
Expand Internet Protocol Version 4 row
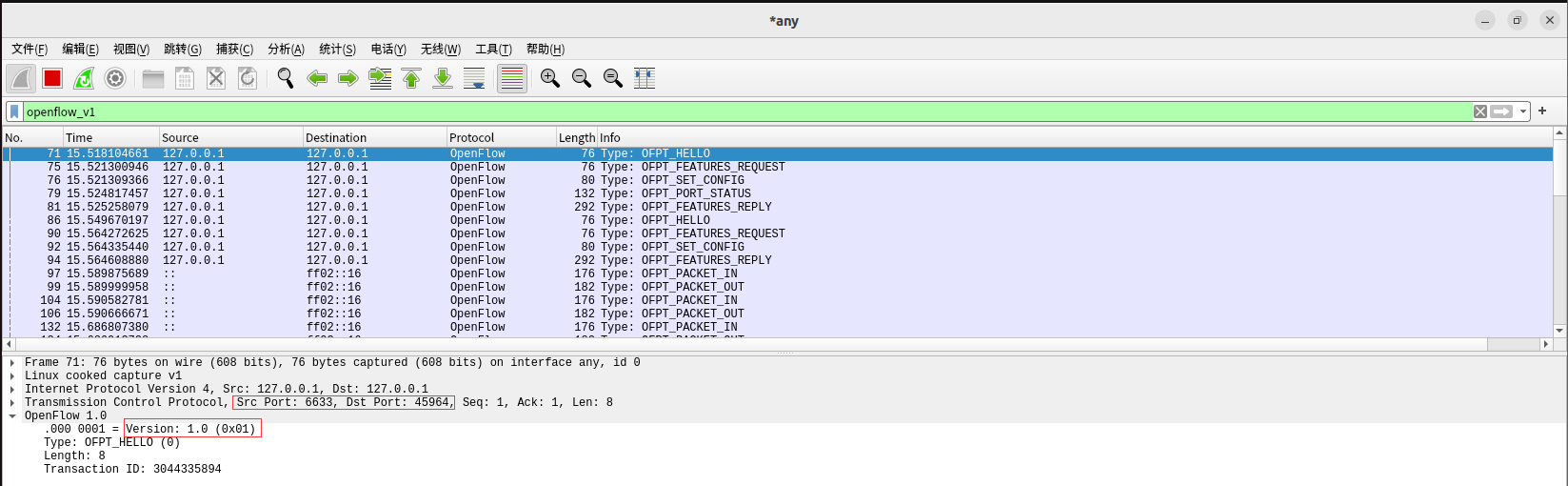click(12, 389)
